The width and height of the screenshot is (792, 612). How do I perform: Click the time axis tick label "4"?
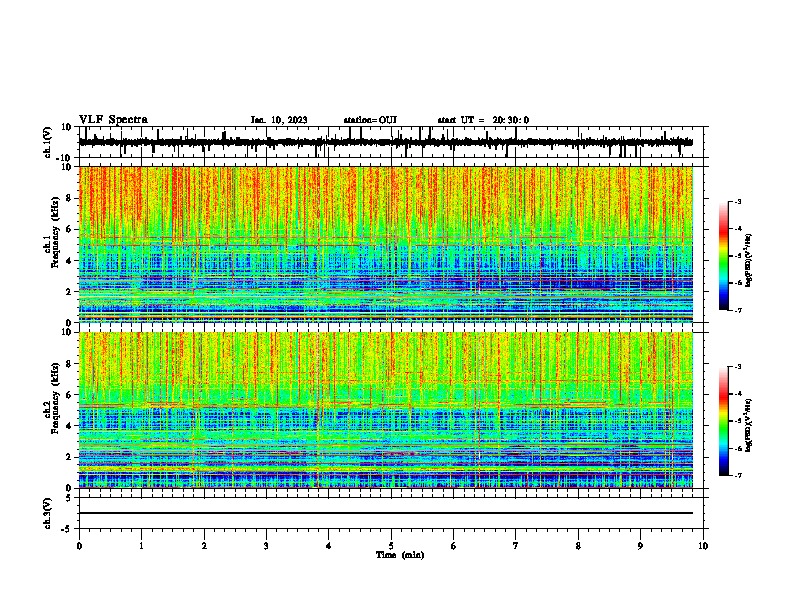pos(329,546)
